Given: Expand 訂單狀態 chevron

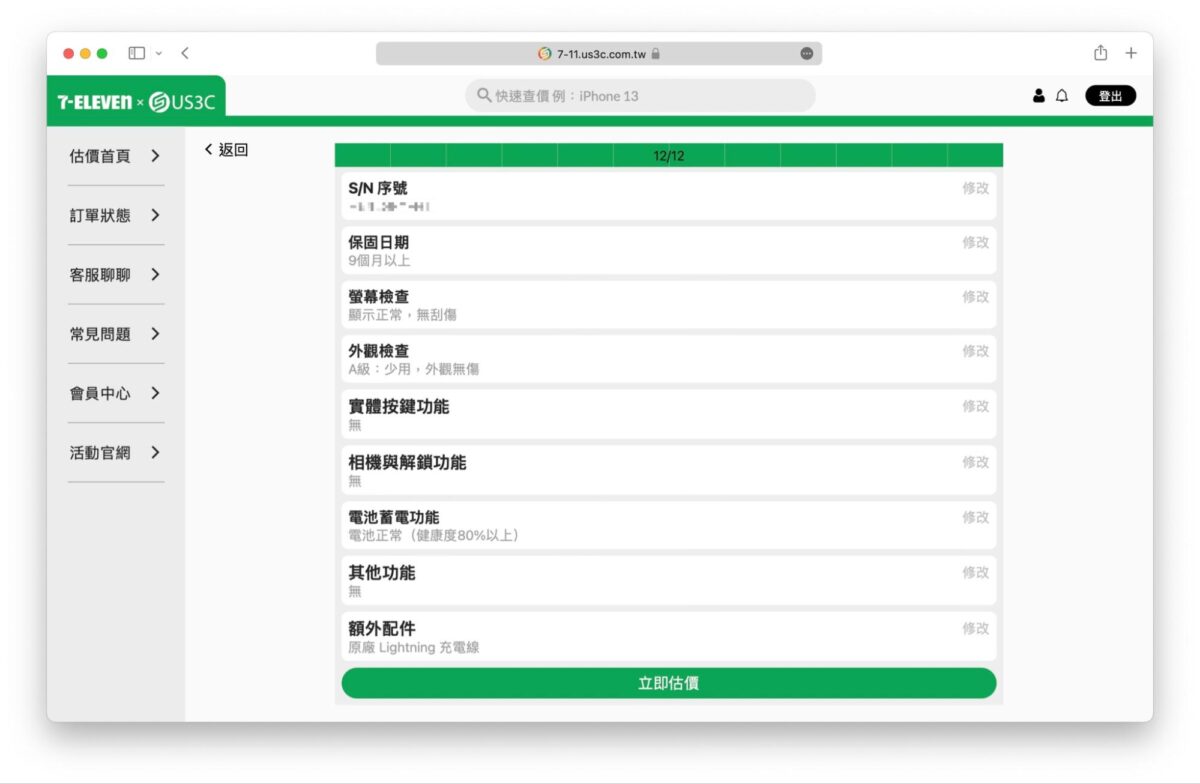Looking at the screenshot, I should pos(155,215).
